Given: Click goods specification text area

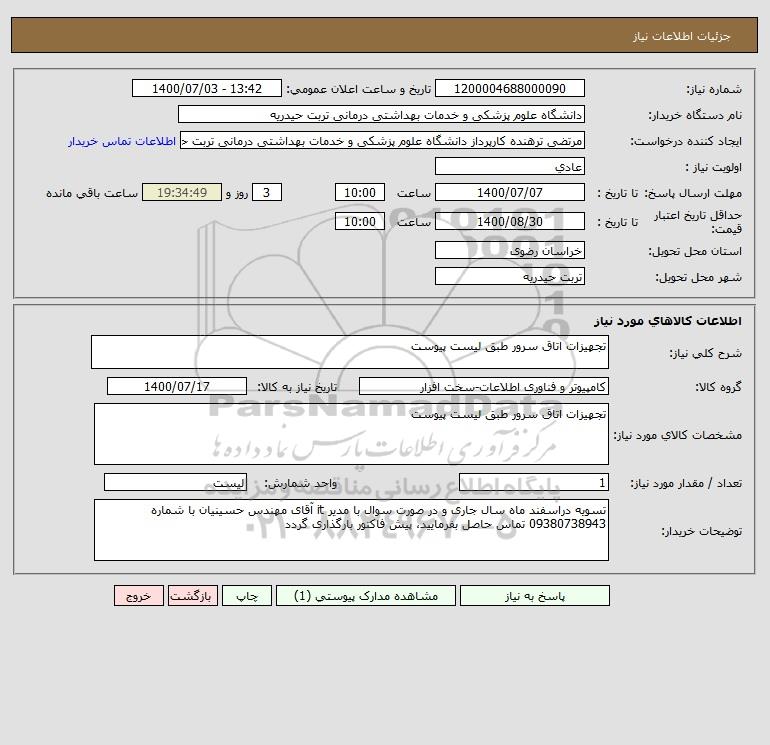Looking at the screenshot, I should click(351, 434).
